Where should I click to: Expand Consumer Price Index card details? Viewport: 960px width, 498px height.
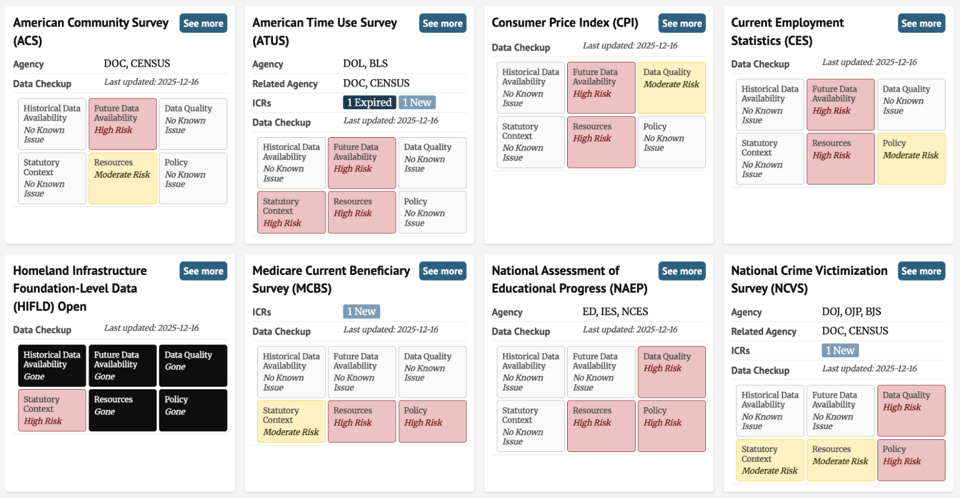point(682,23)
